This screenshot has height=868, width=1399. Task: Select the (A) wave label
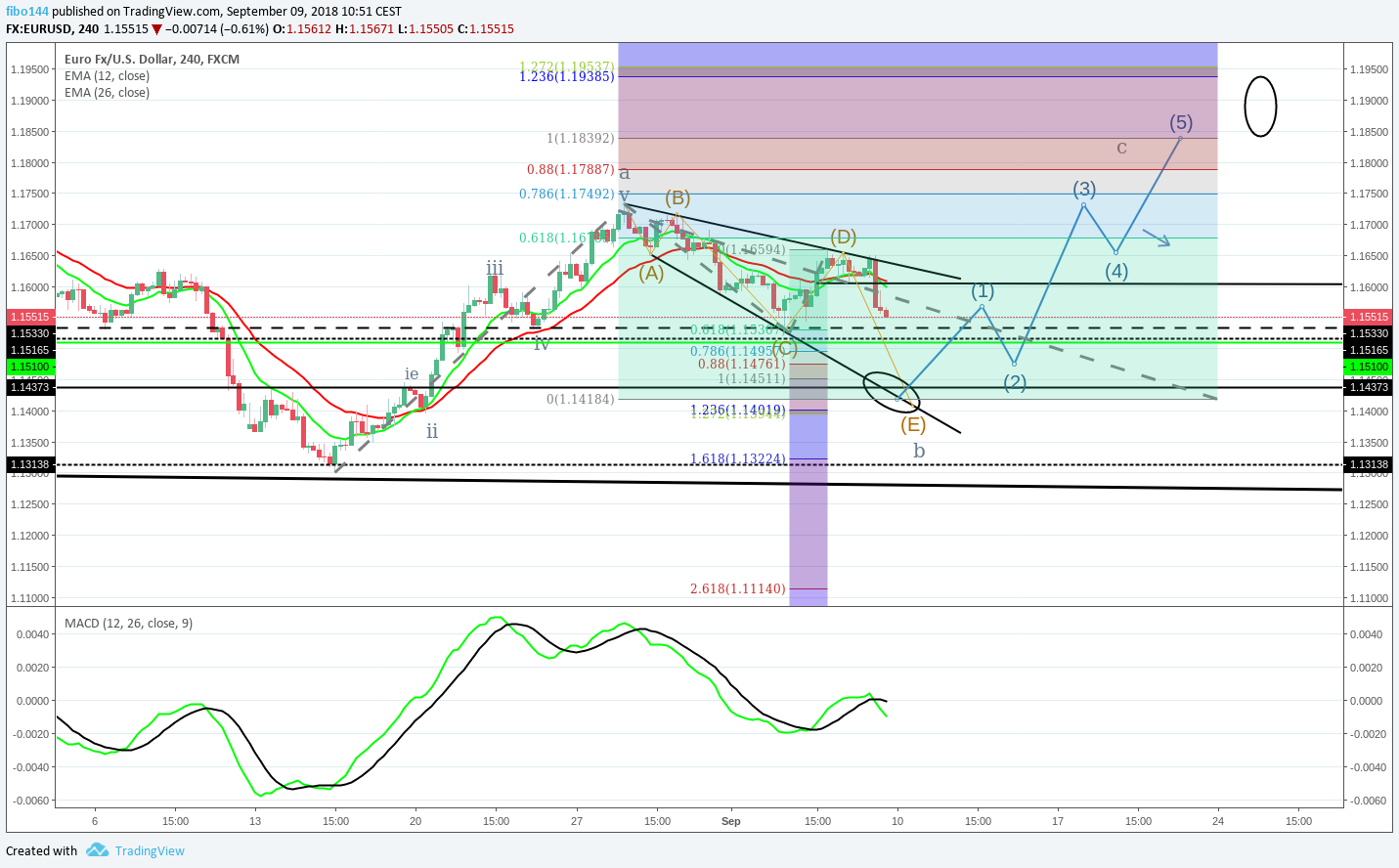click(651, 274)
